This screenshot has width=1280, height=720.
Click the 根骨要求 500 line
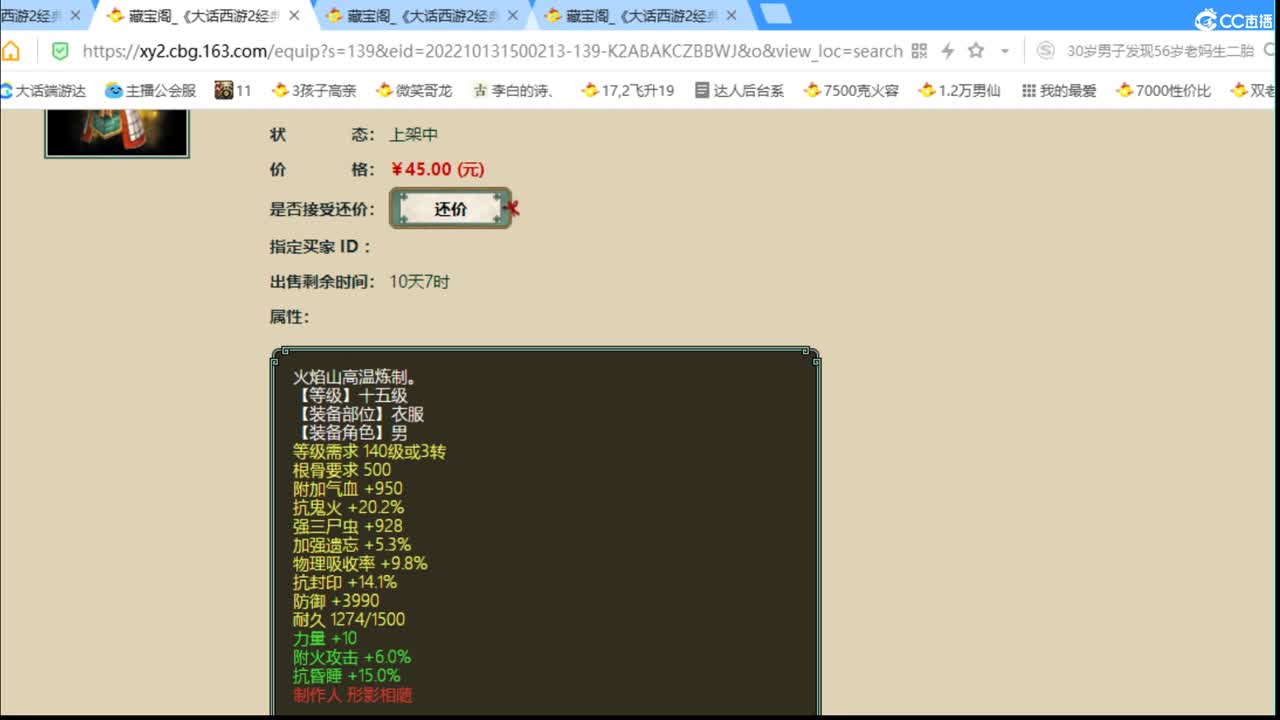(x=342, y=470)
